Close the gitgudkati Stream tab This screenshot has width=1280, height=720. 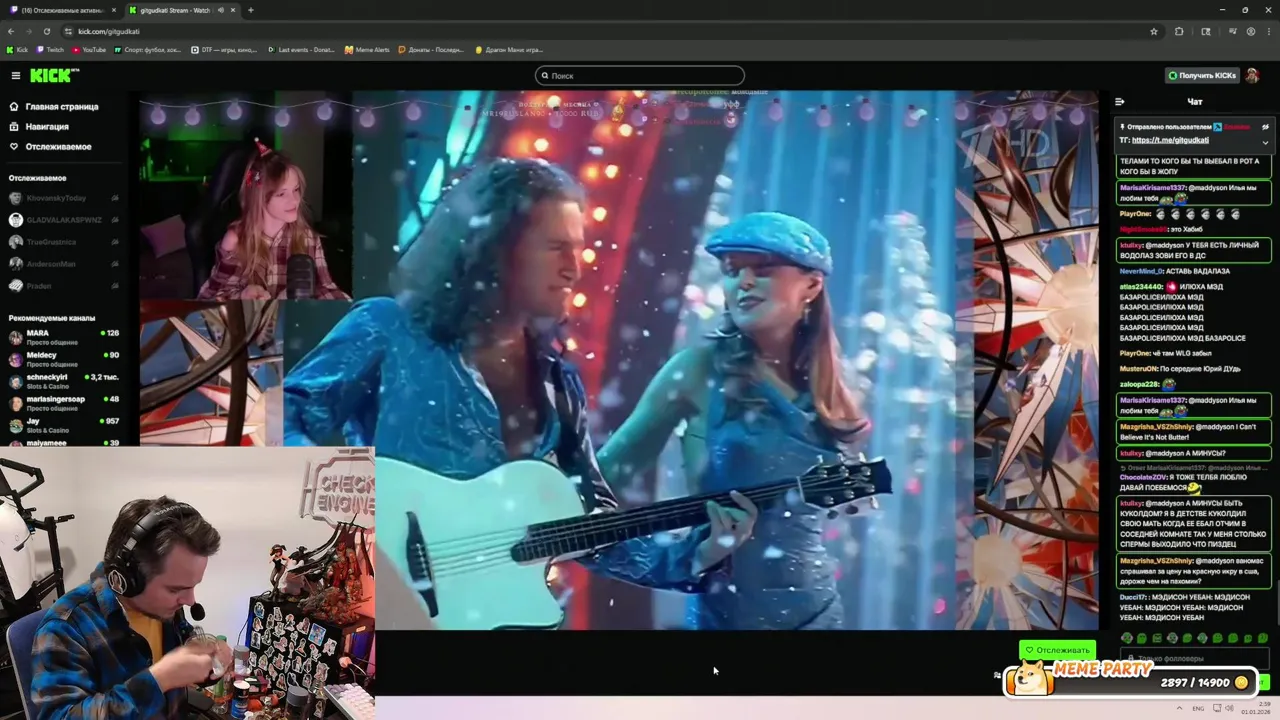tap(231, 10)
